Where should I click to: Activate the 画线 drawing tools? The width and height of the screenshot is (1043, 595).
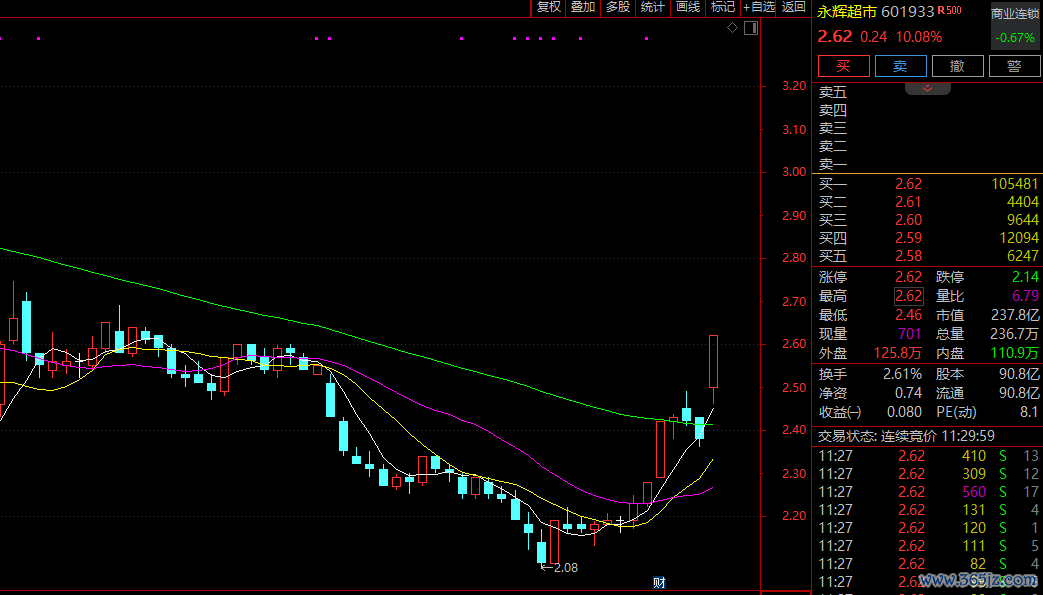pos(688,7)
